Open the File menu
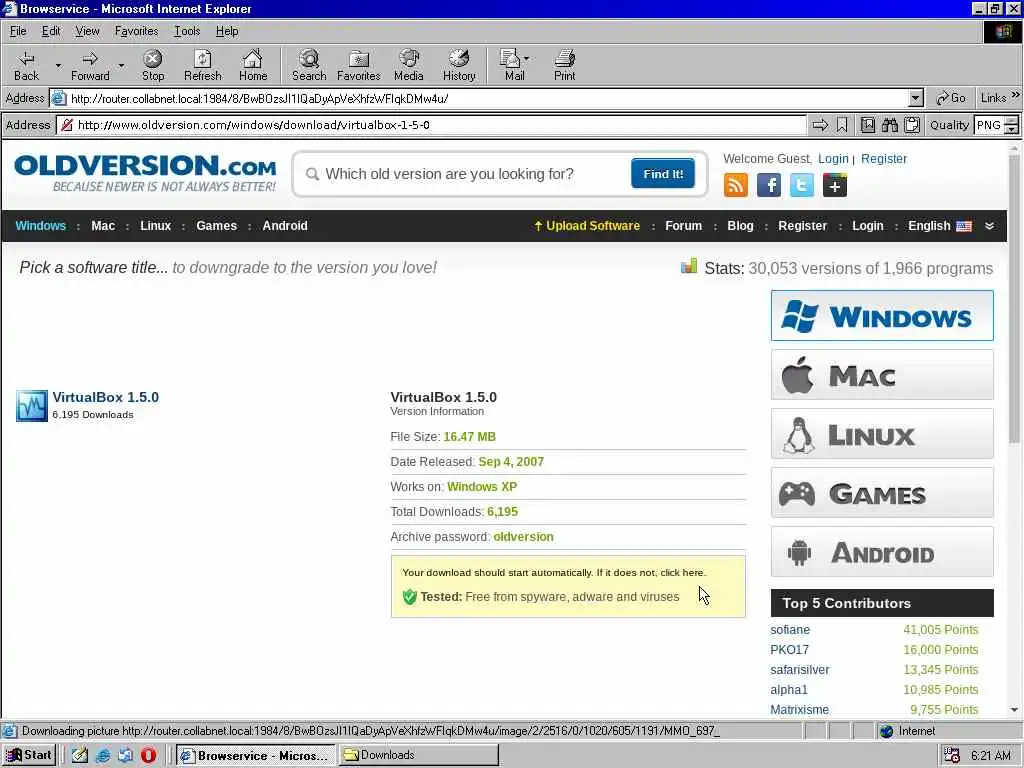Image resolution: width=1024 pixels, height=768 pixels. click(18, 31)
